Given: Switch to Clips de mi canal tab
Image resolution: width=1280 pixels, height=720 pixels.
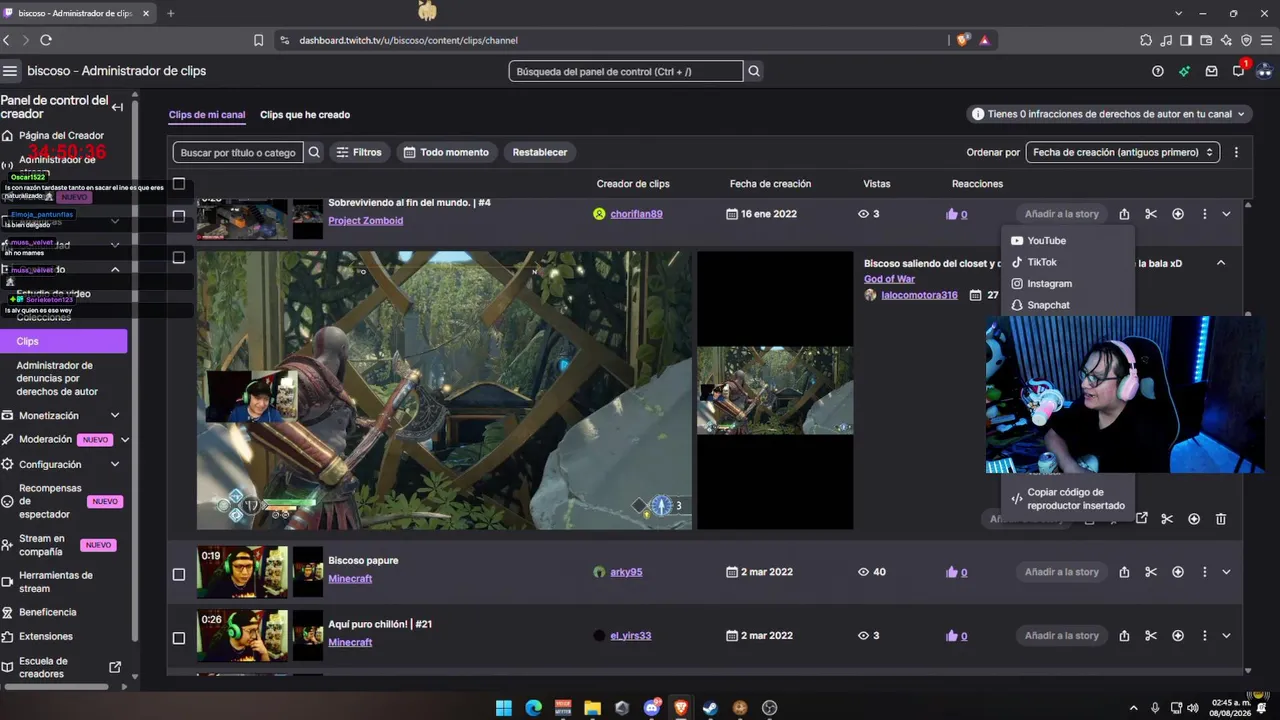Looking at the screenshot, I should click(207, 115).
